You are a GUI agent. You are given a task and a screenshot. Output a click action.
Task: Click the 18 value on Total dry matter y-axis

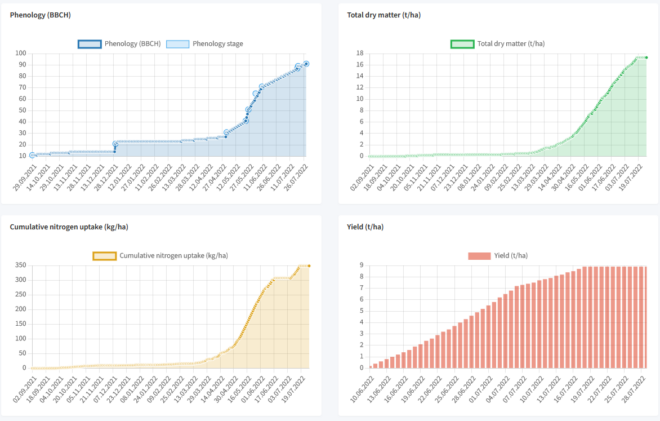pyautogui.click(x=360, y=53)
